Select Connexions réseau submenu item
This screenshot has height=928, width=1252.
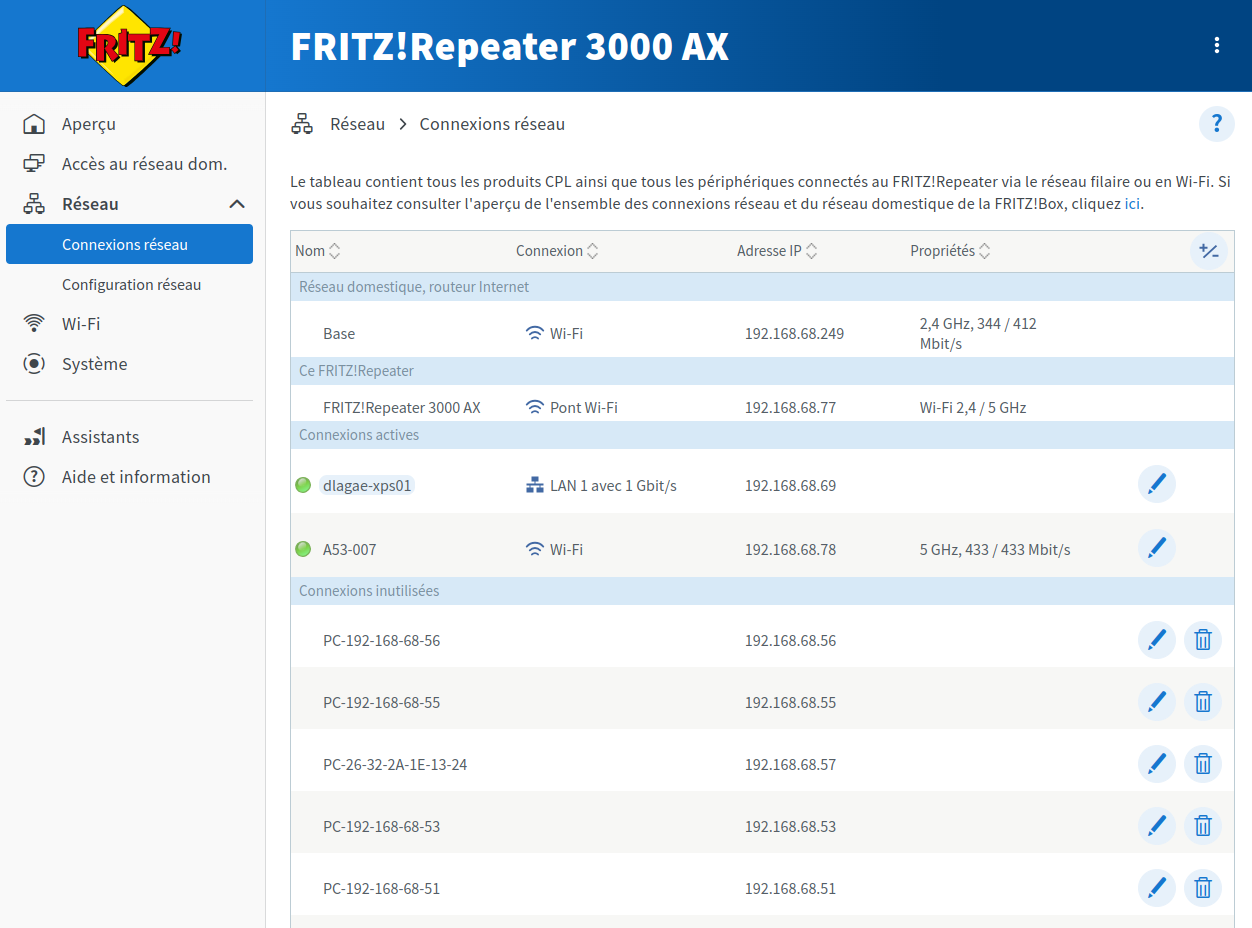pos(129,244)
